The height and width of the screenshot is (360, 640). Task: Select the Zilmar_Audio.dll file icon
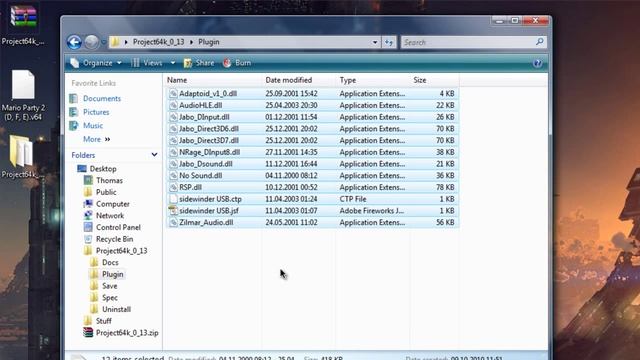pyautogui.click(x=173, y=222)
